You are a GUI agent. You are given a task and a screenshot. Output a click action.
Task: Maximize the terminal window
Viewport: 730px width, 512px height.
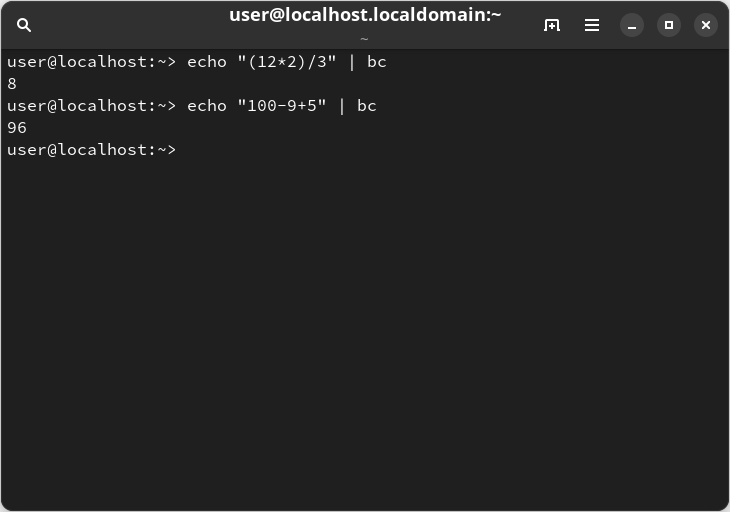pos(669,25)
